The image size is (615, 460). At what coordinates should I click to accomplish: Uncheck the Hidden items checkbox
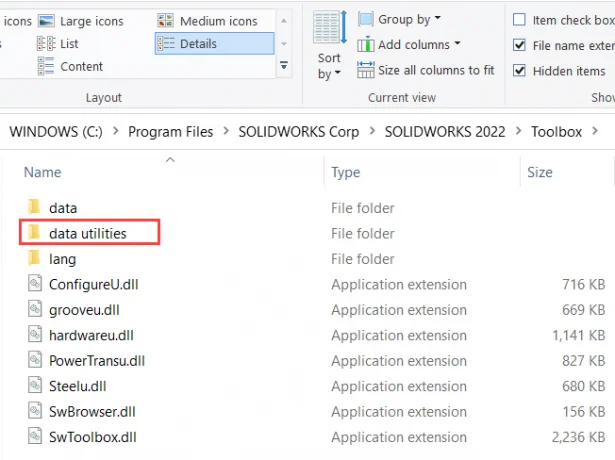519,71
